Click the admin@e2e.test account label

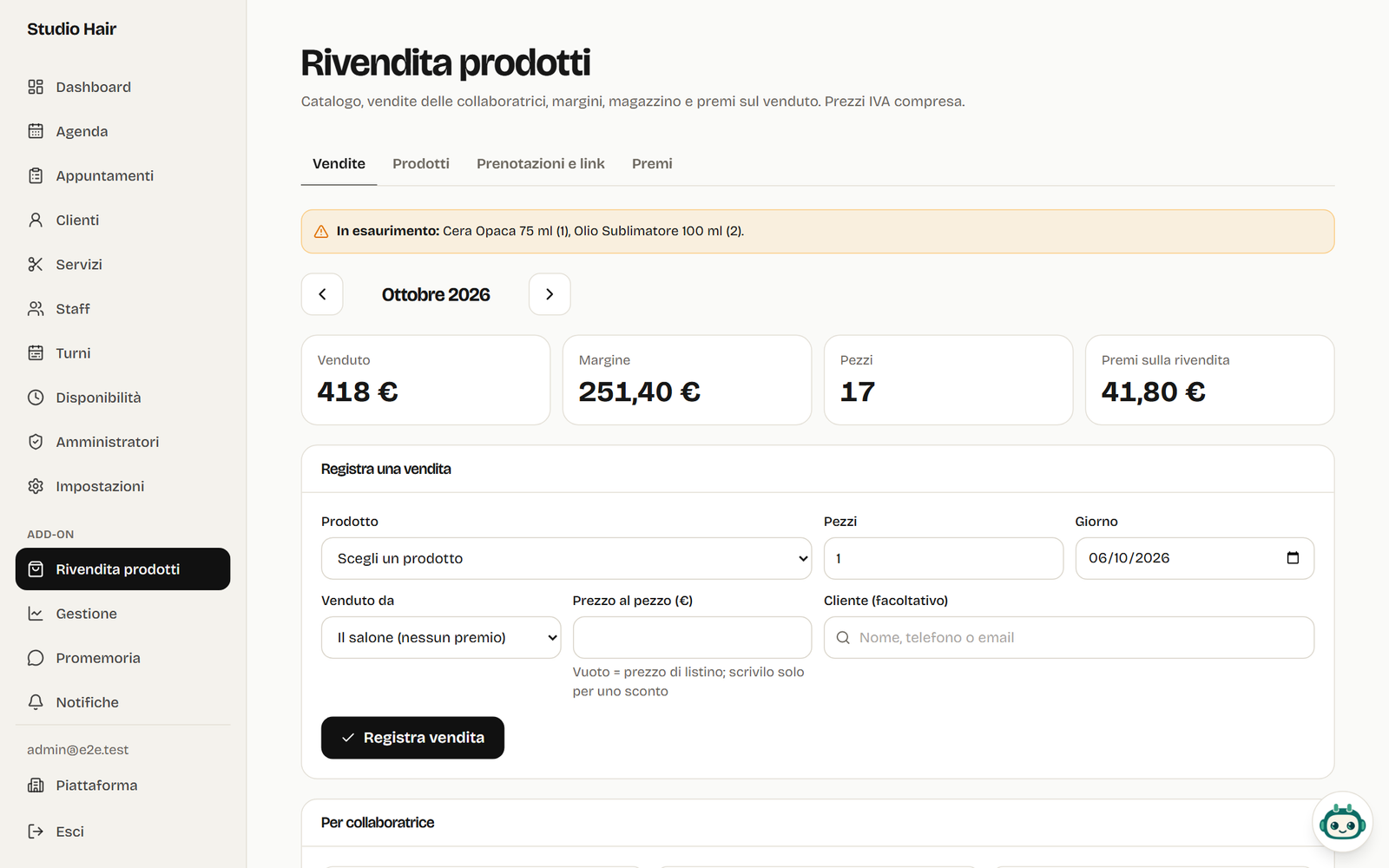(77, 750)
